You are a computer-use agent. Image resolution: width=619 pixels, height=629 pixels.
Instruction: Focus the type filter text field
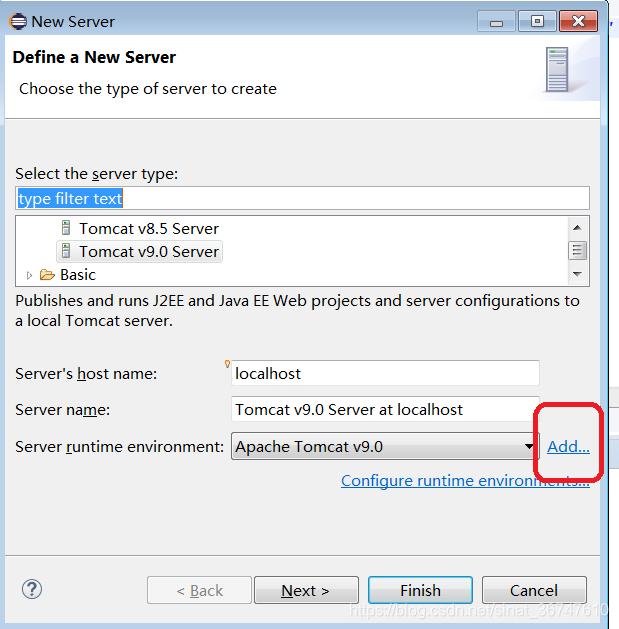point(302,198)
